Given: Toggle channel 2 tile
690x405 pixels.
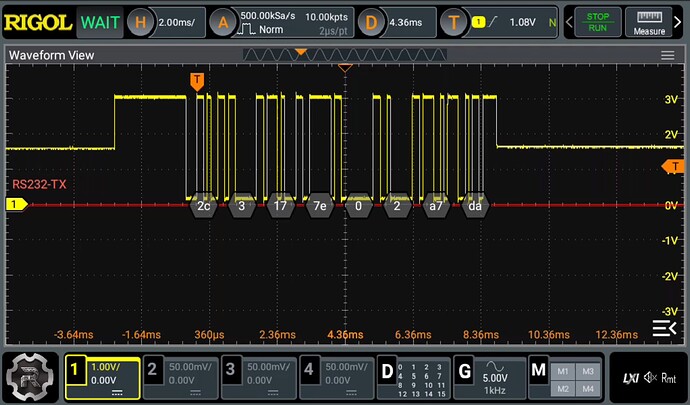Looking at the screenshot, I should click(181, 378).
